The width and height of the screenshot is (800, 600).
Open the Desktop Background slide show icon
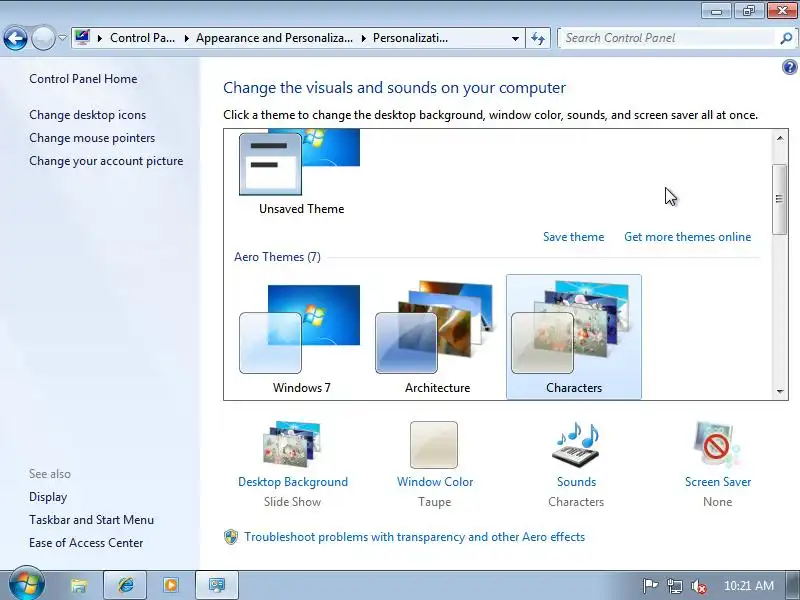(292, 445)
